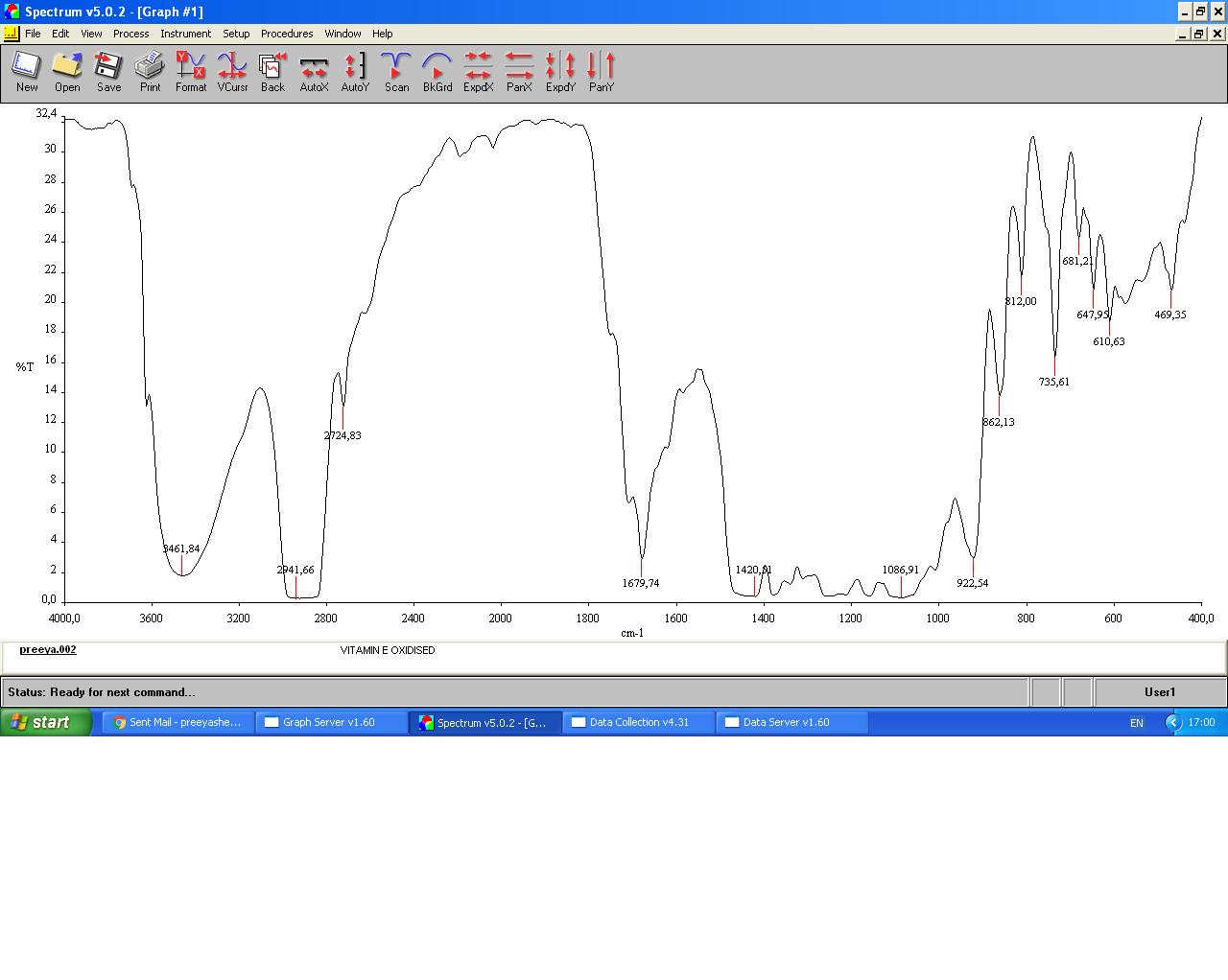Click the 17:00 system clock
The width and height of the screenshot is (1228, 980).
click(1201, 723)
